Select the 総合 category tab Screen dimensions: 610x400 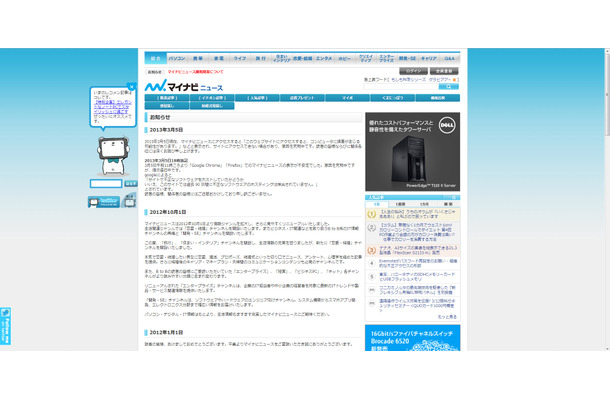[156, 58]
